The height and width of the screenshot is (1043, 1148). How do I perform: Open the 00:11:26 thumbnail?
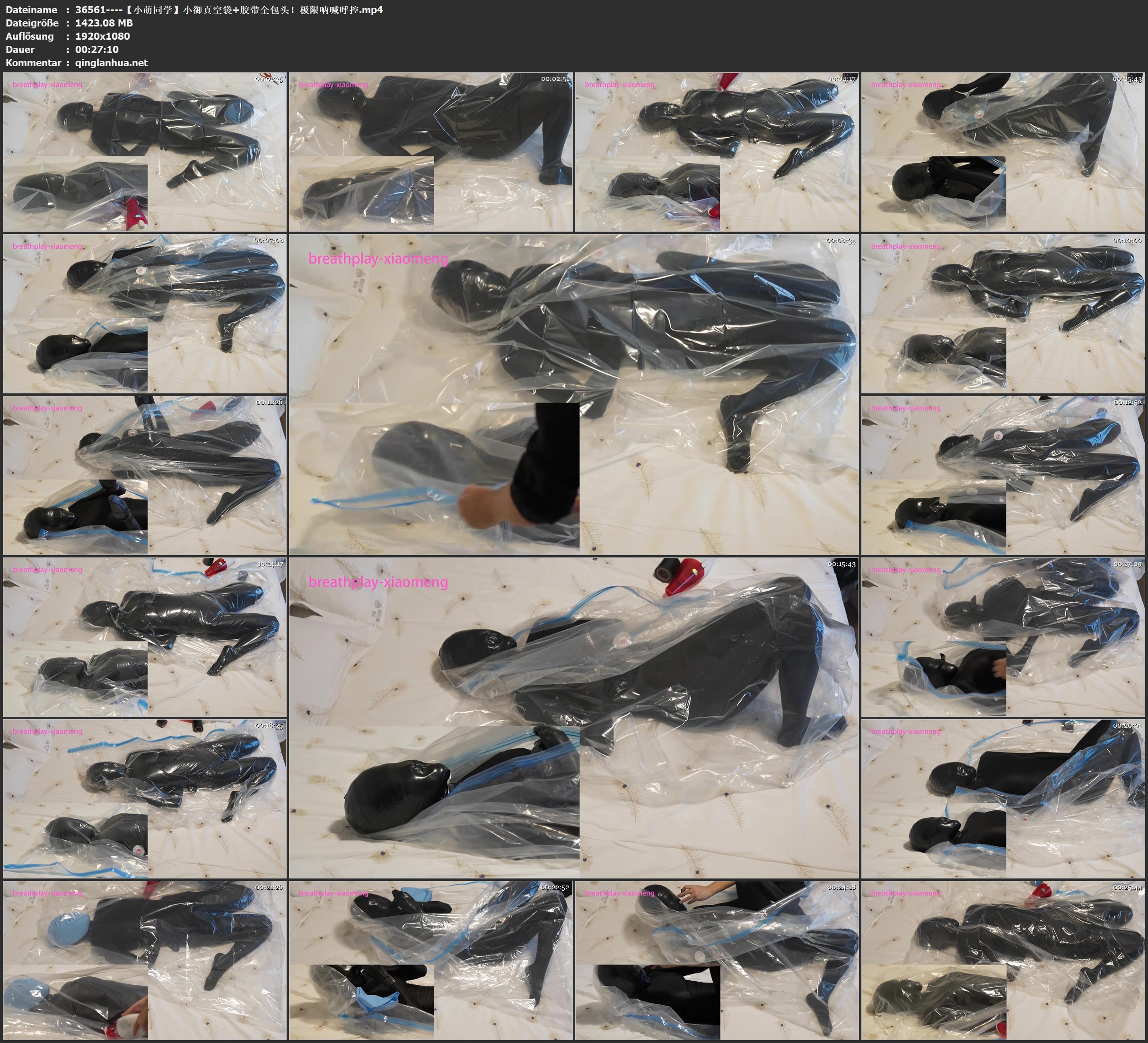(145, 475)
